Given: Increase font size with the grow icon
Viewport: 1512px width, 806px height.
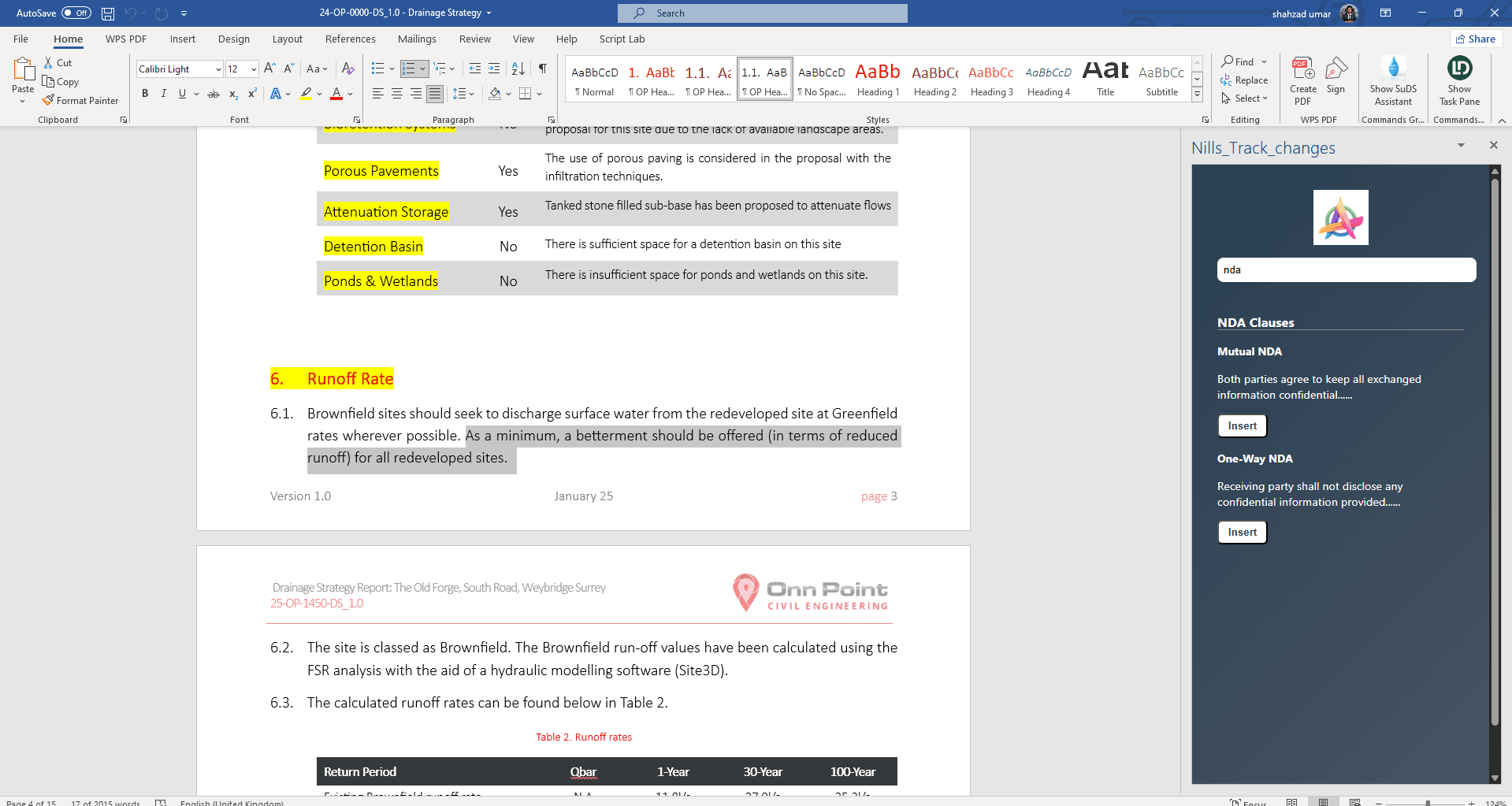Looking at the screenshot, I should click(269, 69).
